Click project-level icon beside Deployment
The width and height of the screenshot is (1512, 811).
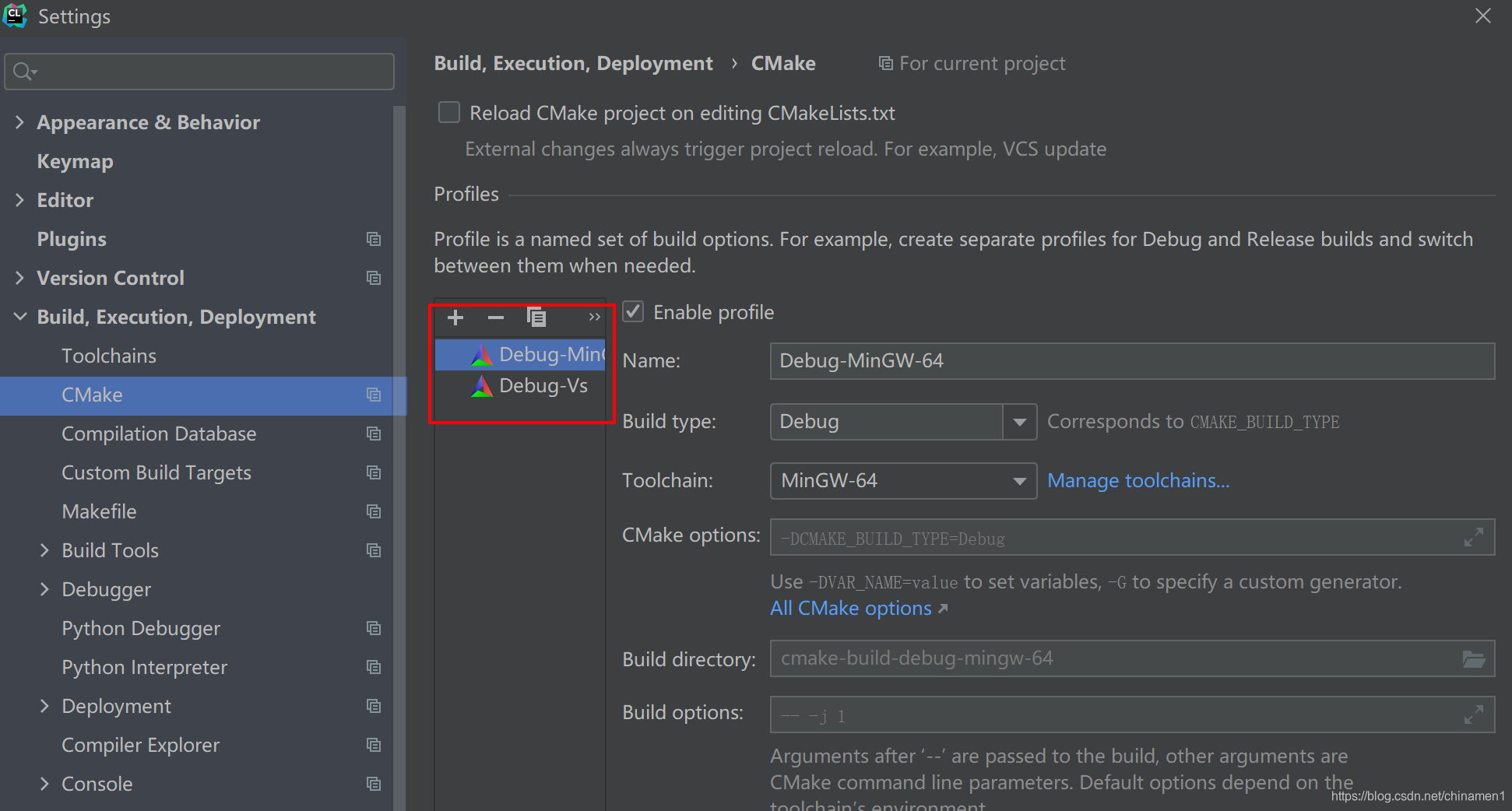click(x=374, y=706)
